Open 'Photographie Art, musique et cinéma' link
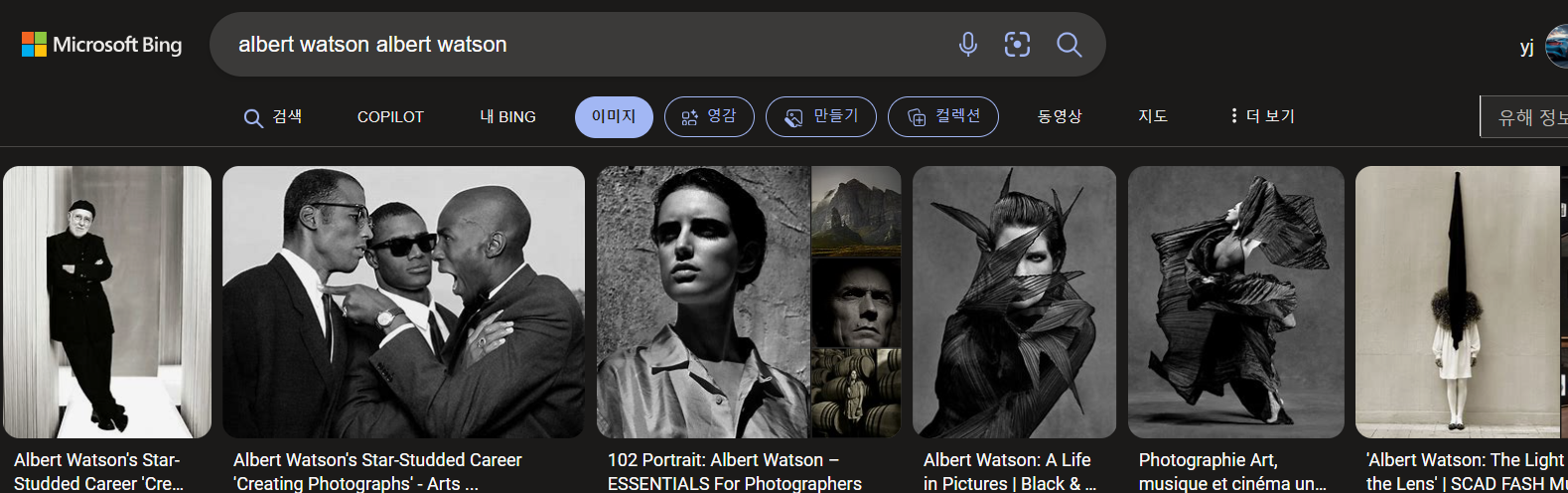 click(x=1232, y=472)
